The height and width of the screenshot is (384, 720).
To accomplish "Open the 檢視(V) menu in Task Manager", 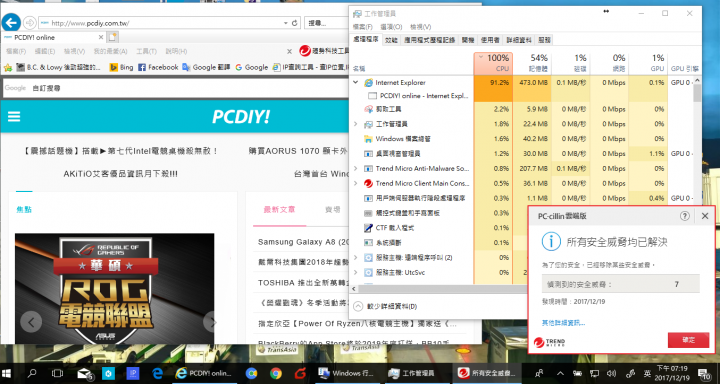I will [x=421, y=27].
